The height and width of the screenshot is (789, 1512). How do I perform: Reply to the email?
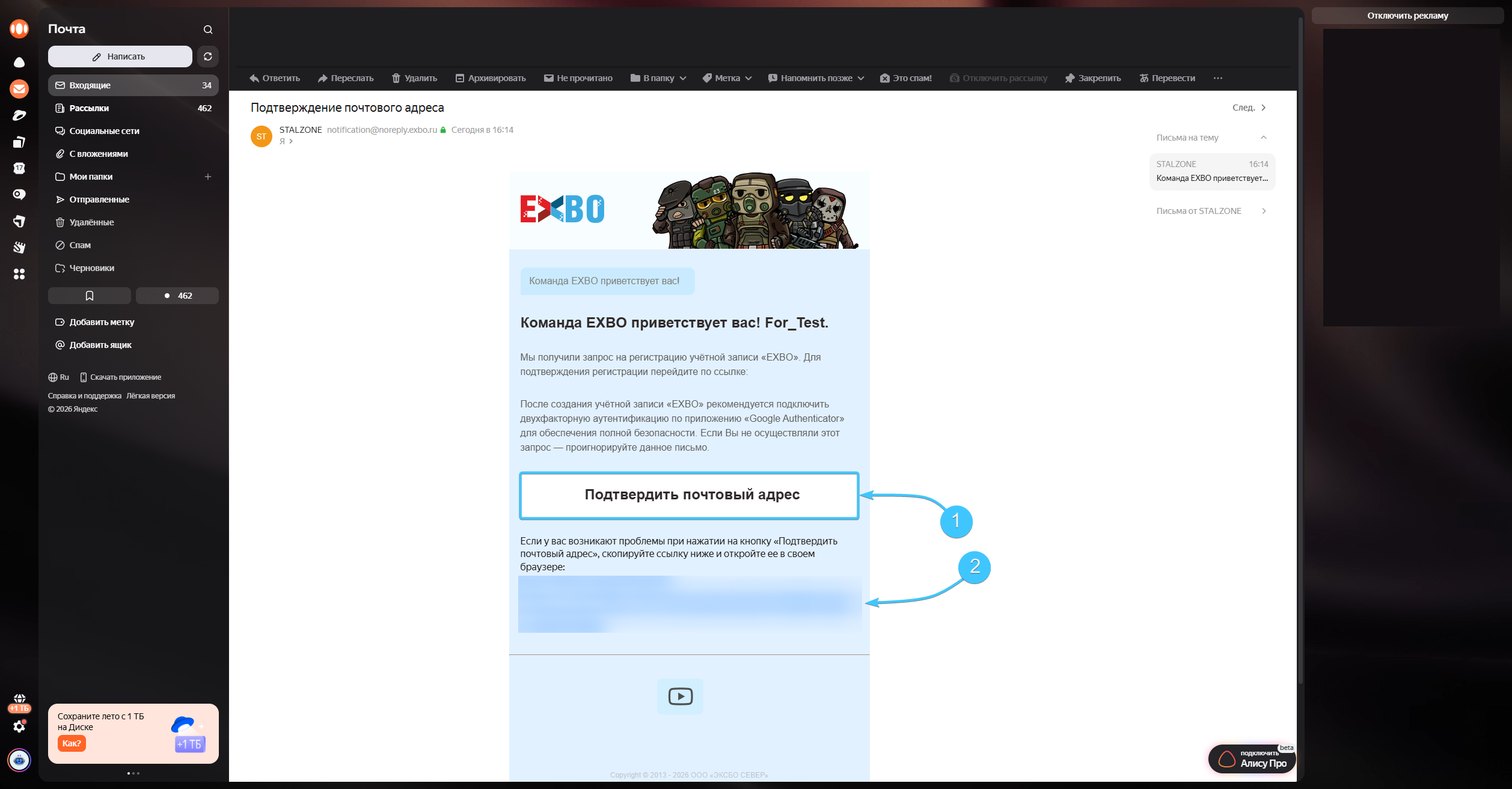(x=274, y=78)
